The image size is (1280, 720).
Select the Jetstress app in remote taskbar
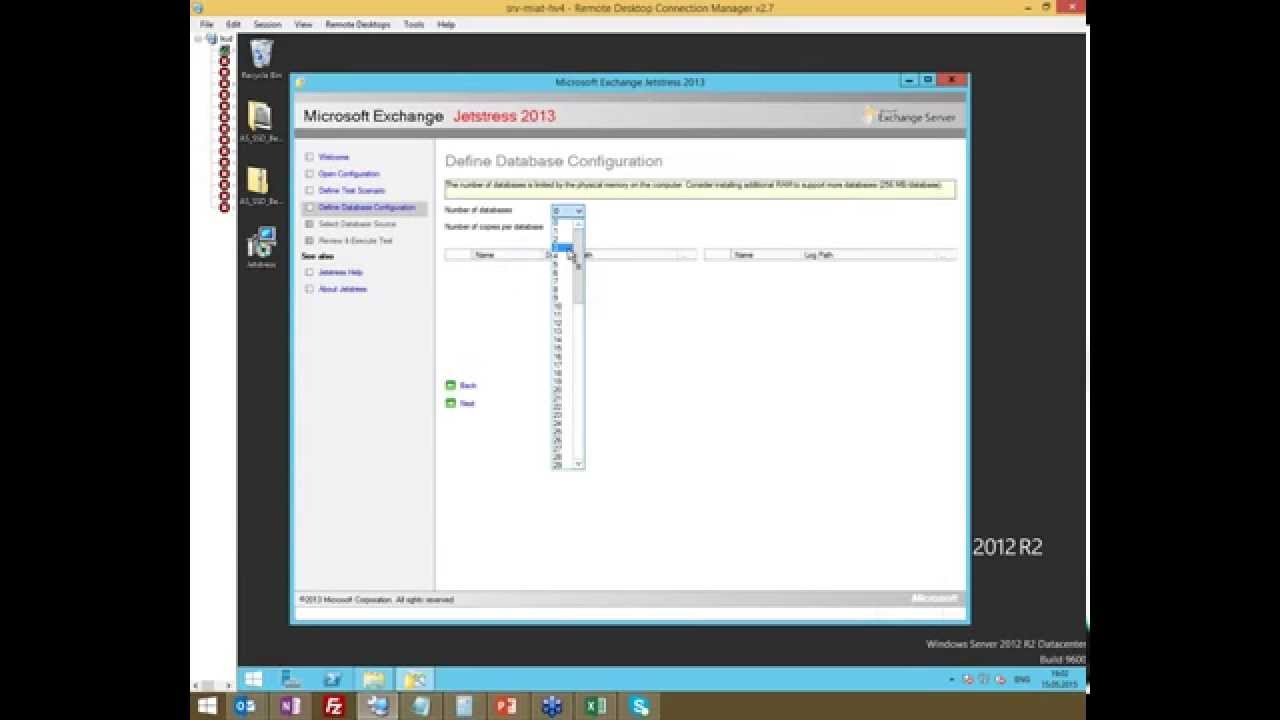(x=414, y=679)
